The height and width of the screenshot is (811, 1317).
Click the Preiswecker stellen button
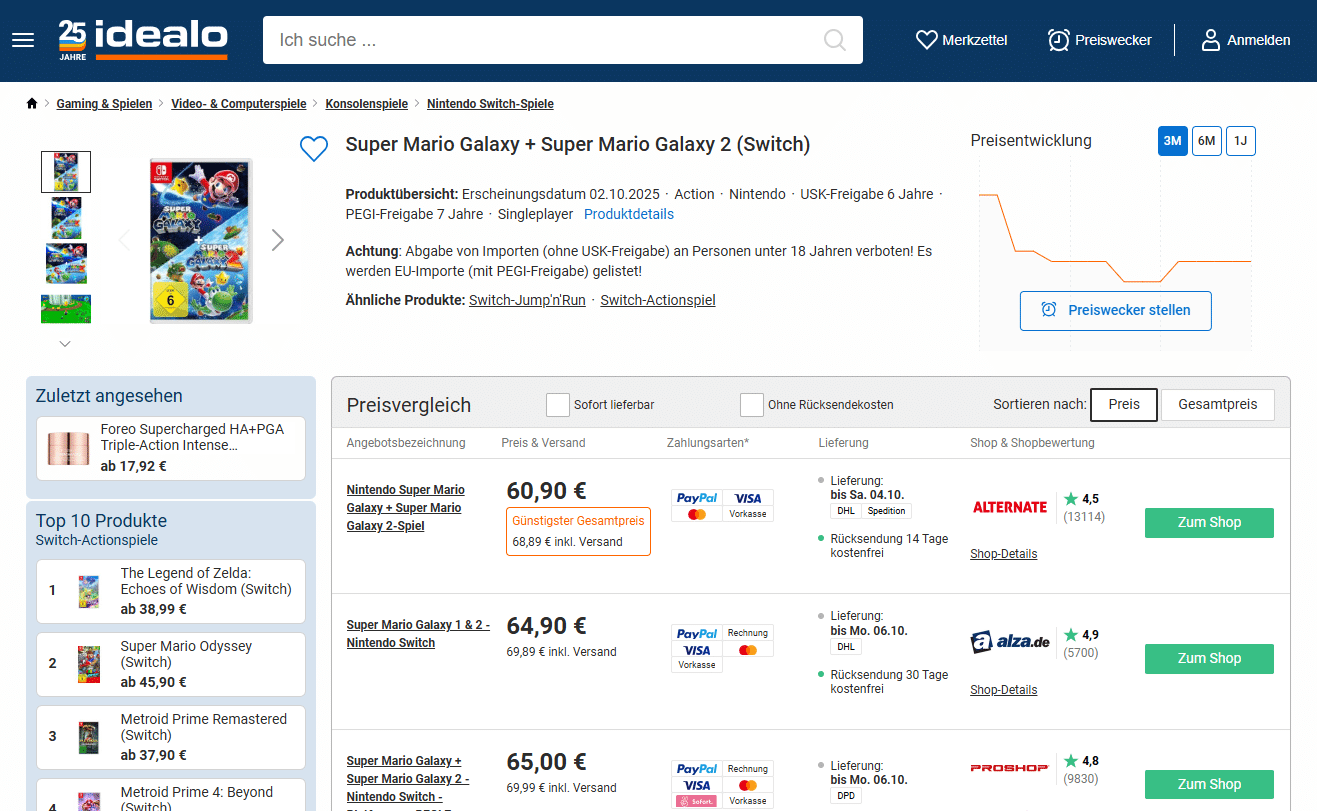point(1115,310)
